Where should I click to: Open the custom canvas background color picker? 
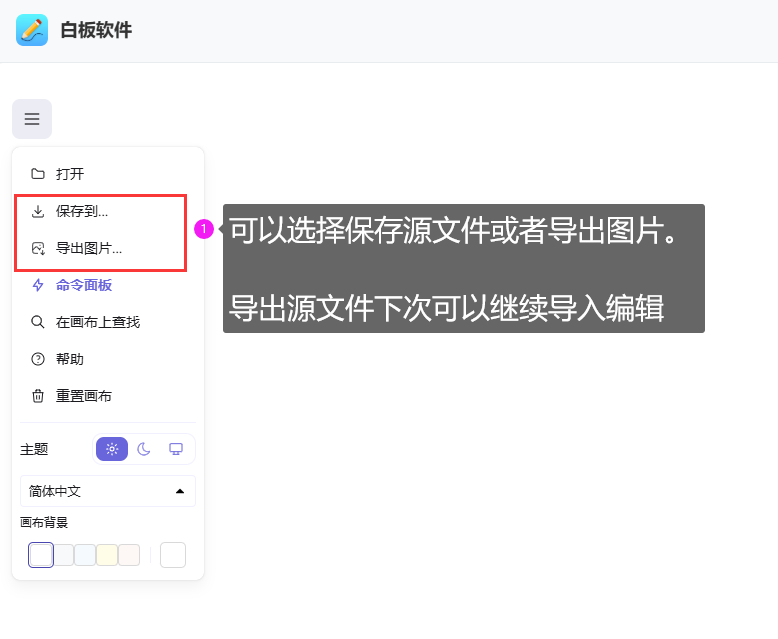173,555
